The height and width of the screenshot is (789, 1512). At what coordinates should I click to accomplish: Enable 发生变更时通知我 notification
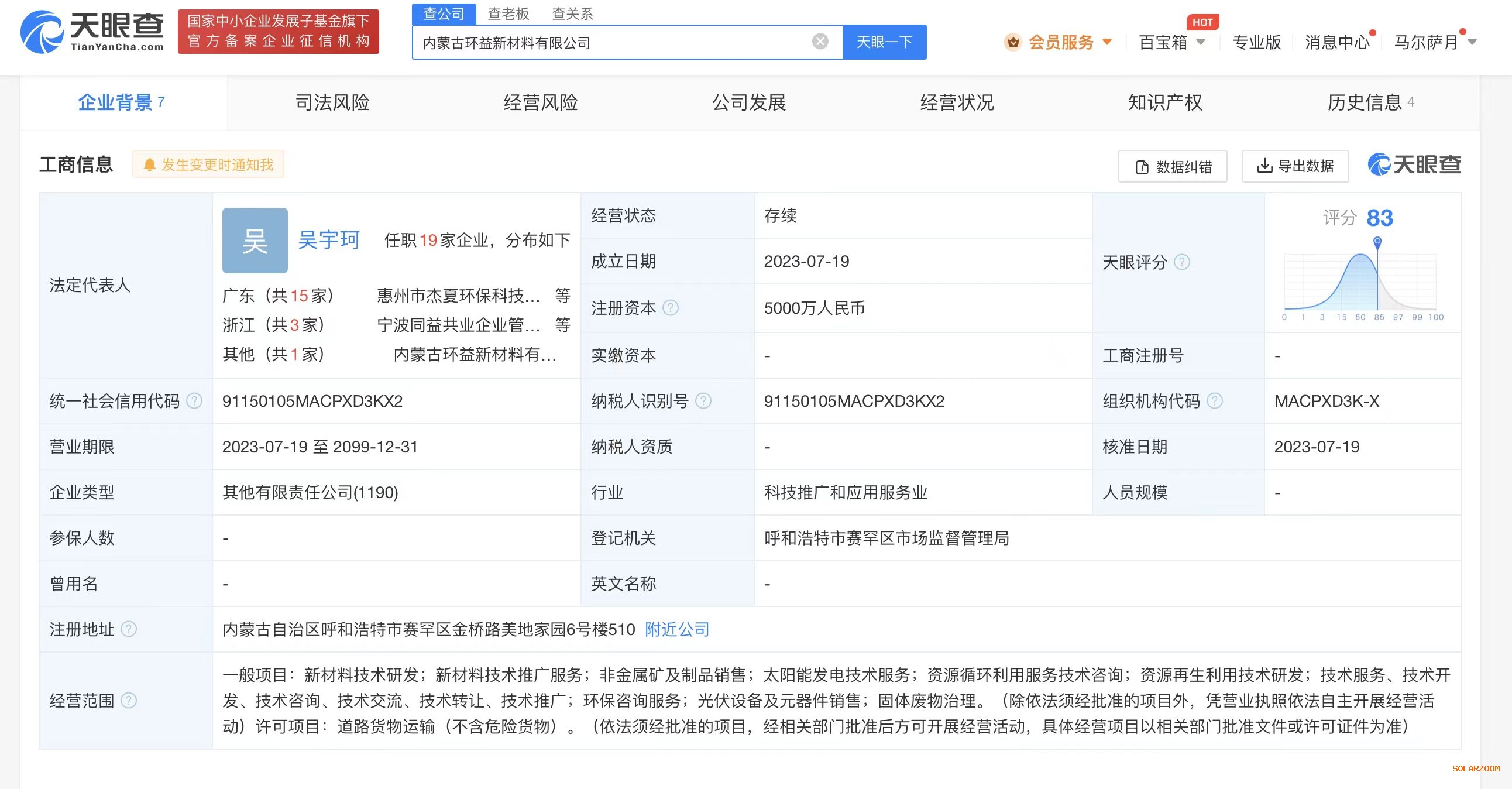point(208,164)
